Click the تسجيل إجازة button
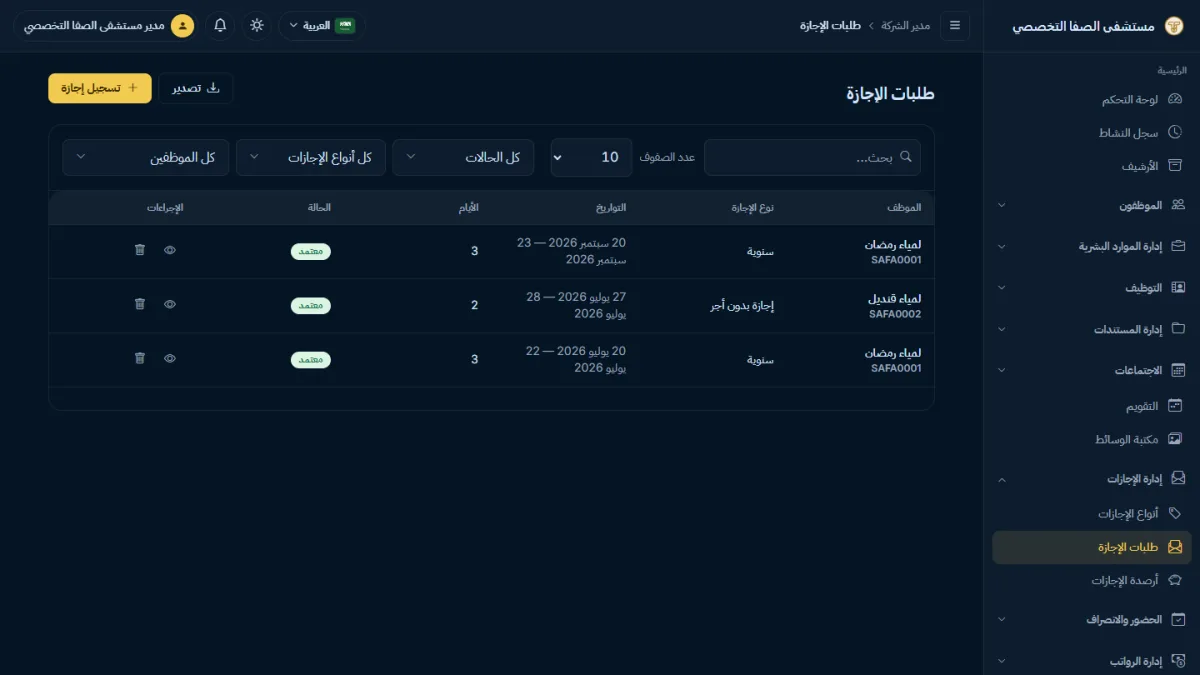 (100, 88)
